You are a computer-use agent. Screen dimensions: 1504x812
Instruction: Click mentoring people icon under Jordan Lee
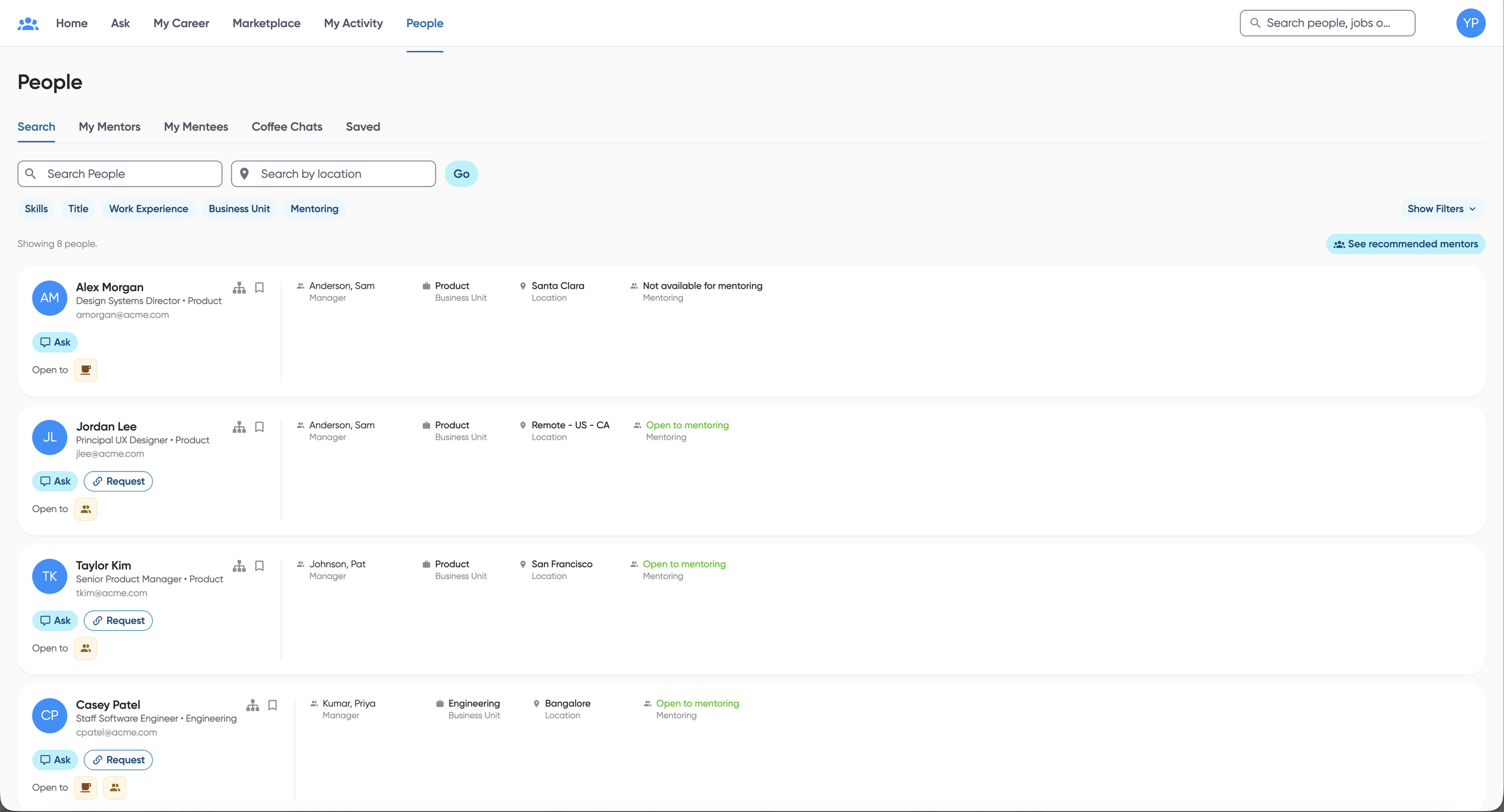[x=85, y=509]
